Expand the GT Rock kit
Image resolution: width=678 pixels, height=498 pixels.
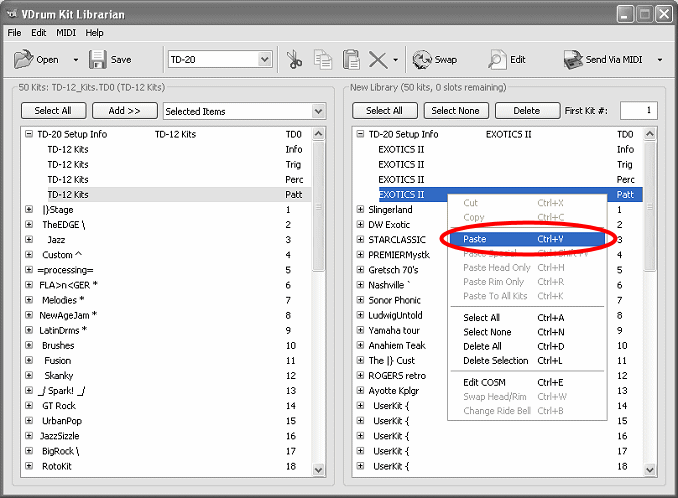(29, 406)
